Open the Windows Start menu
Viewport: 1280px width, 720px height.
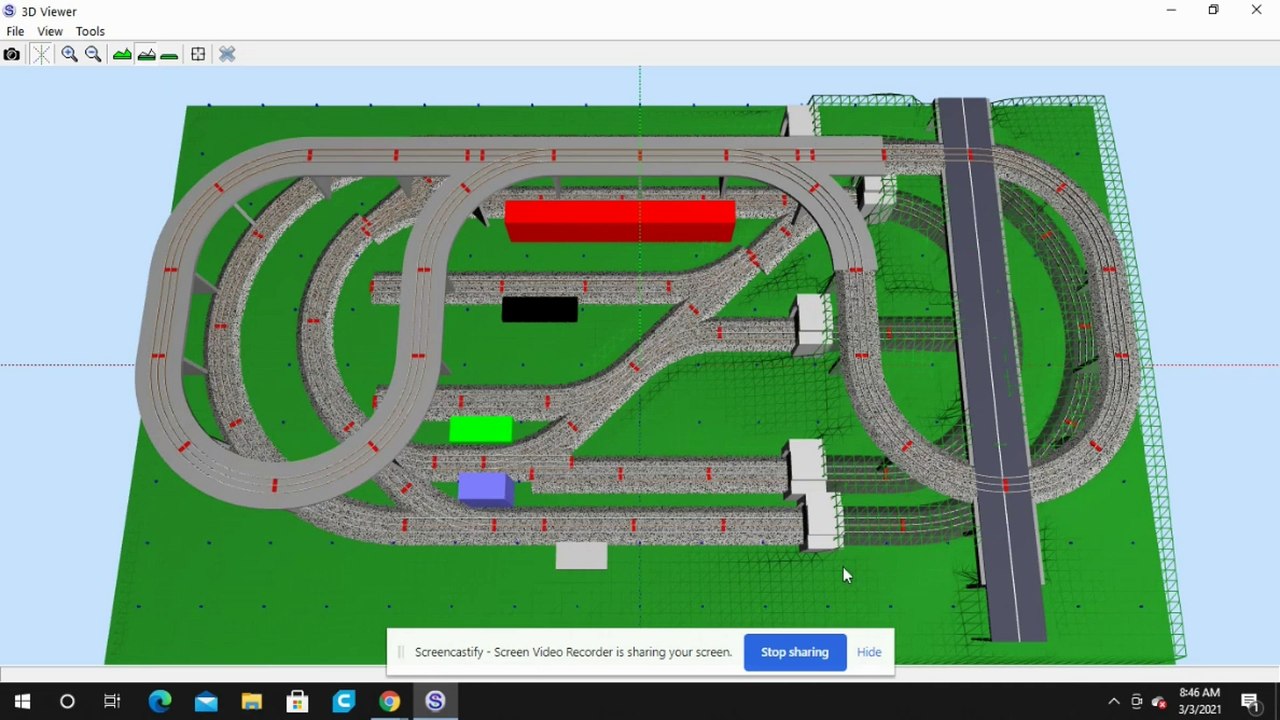(x=22, y=702)
